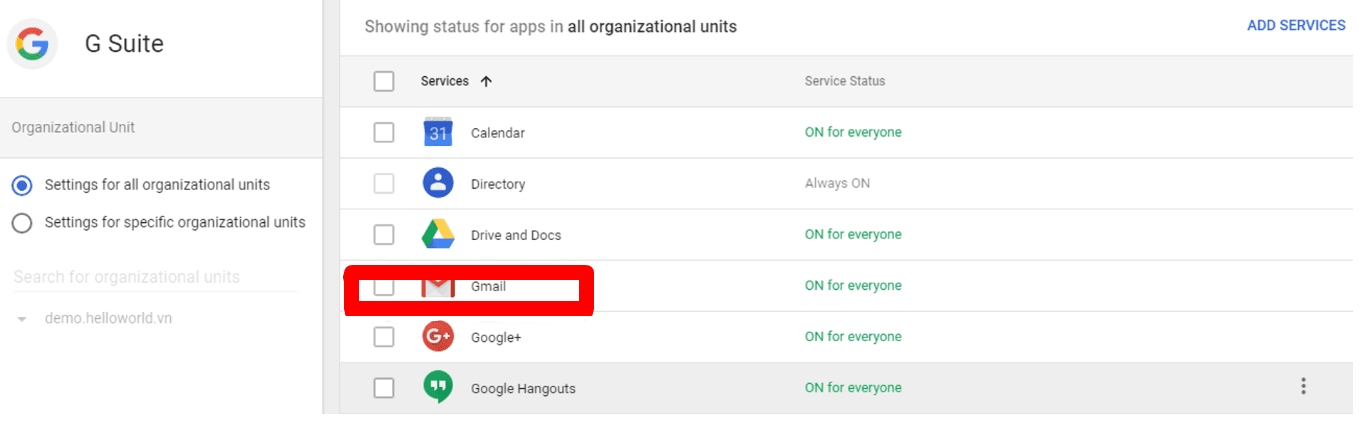
Task: Open the Gmail service name
Action: click(489, 286)
